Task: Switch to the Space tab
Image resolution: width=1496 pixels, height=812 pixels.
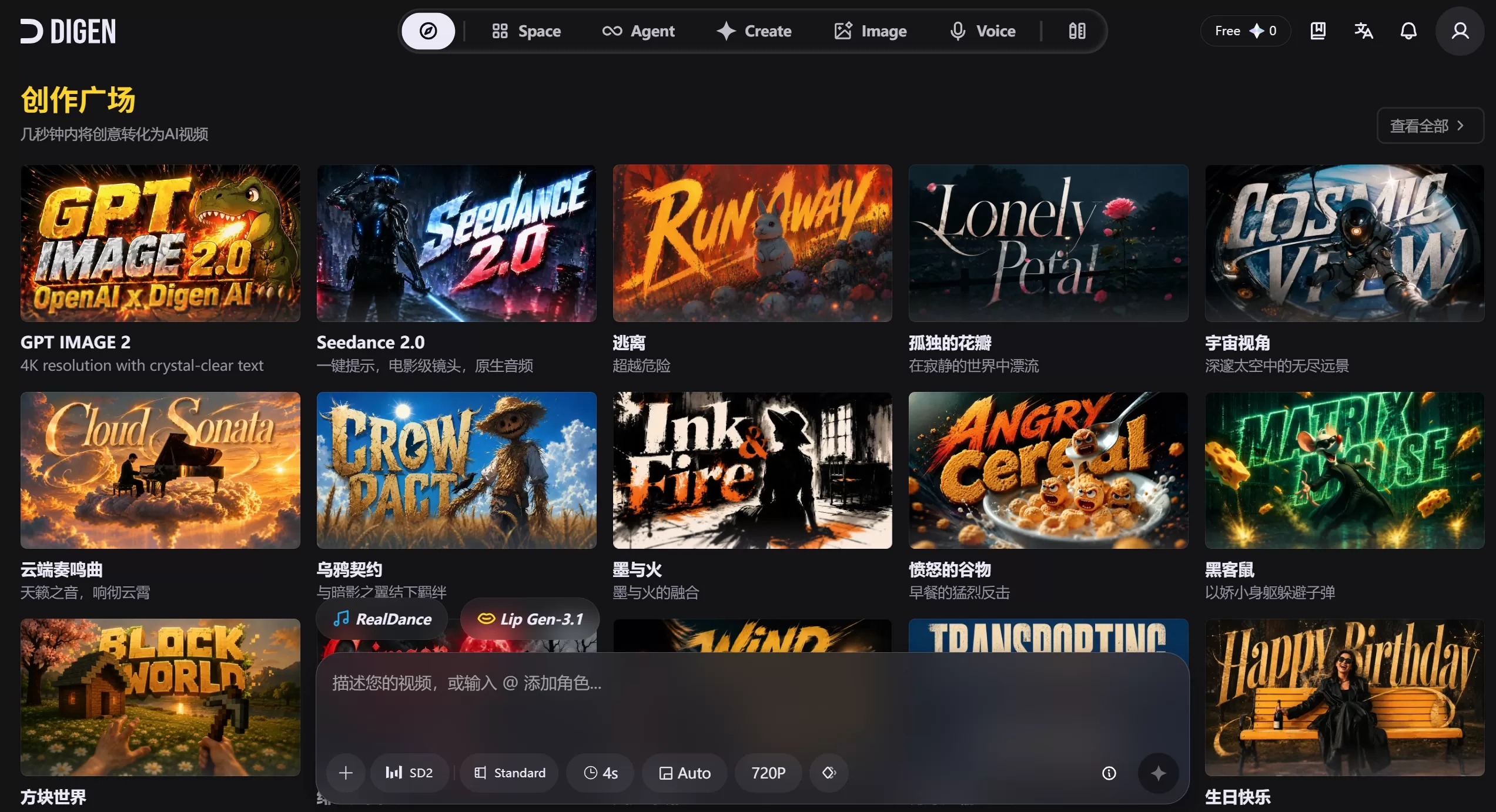Action: click(526, 31)
